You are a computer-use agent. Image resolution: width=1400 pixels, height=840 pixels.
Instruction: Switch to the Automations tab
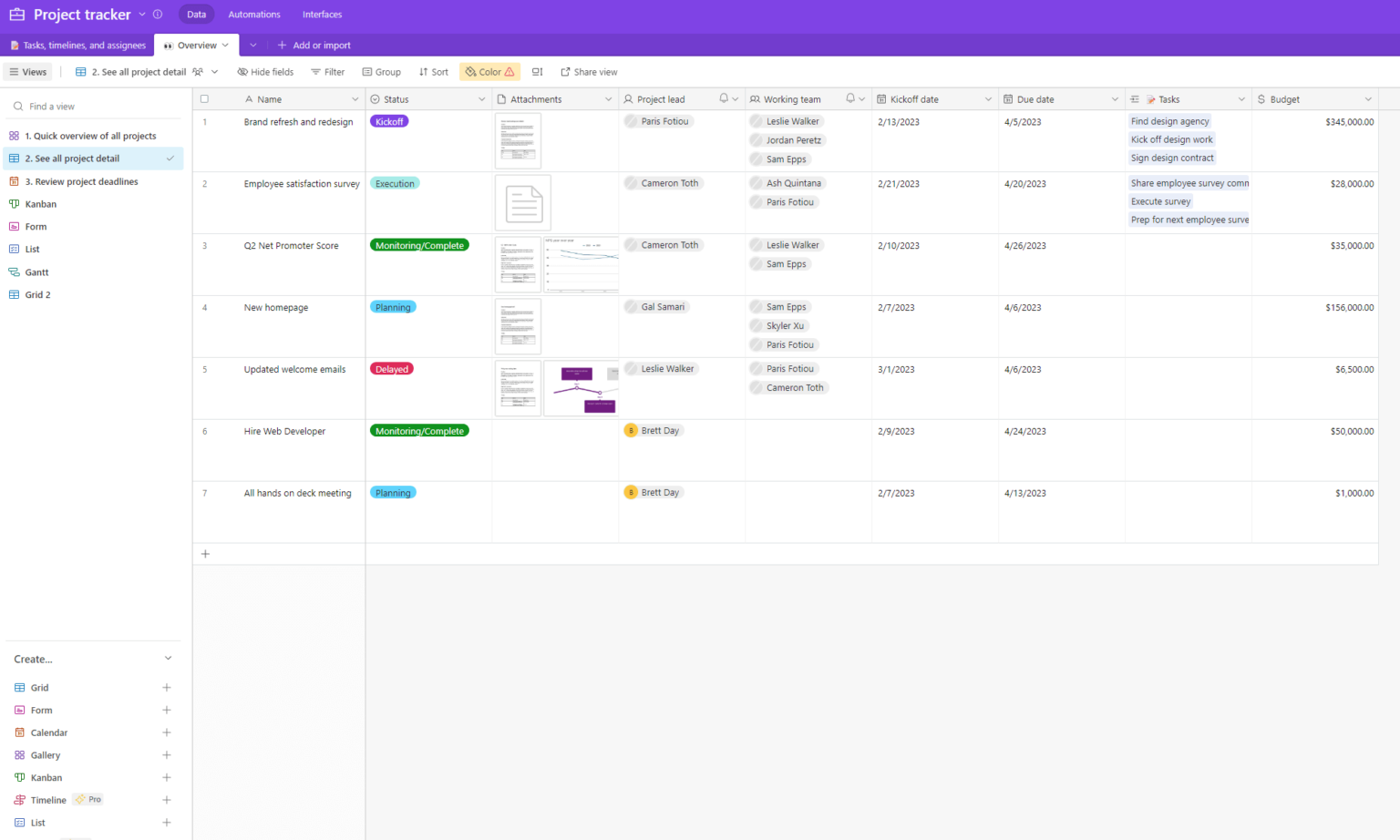253,14
